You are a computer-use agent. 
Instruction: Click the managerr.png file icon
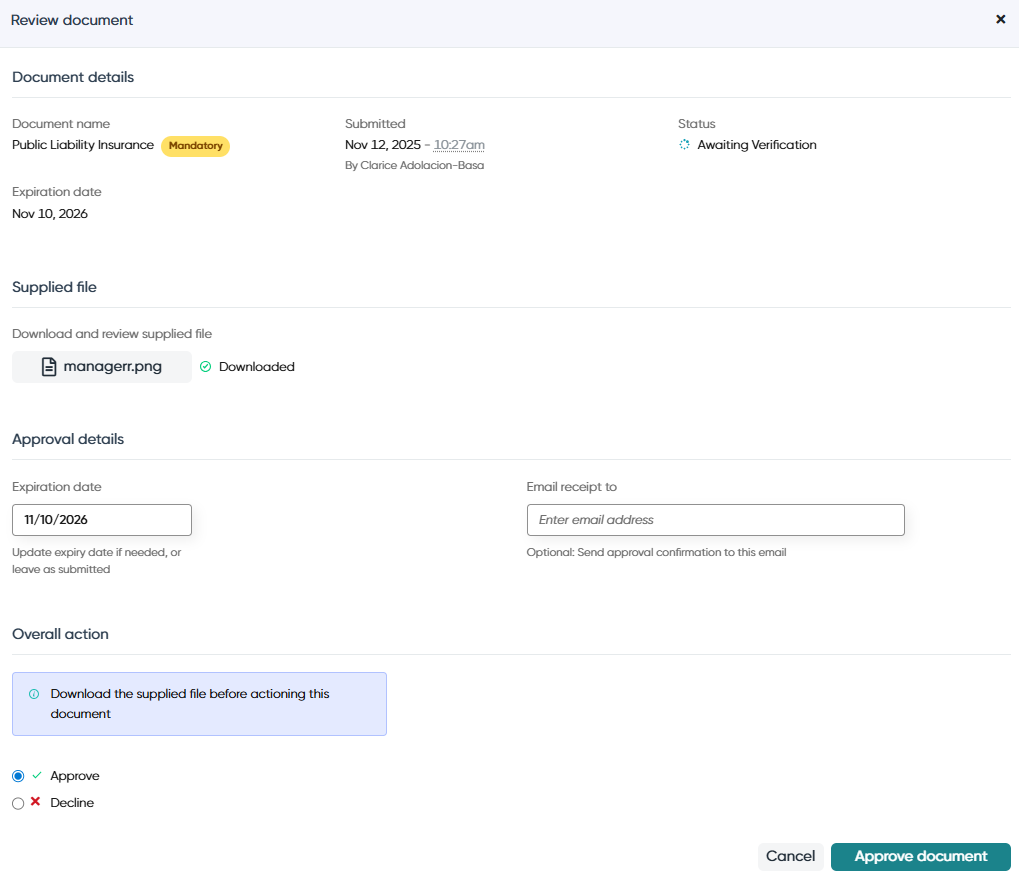point(49,367)
